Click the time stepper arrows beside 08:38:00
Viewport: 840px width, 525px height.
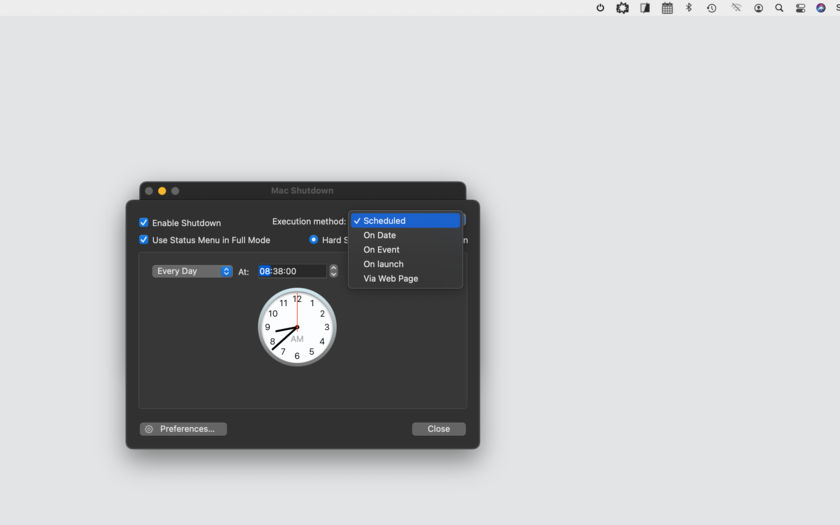[333, 271]
